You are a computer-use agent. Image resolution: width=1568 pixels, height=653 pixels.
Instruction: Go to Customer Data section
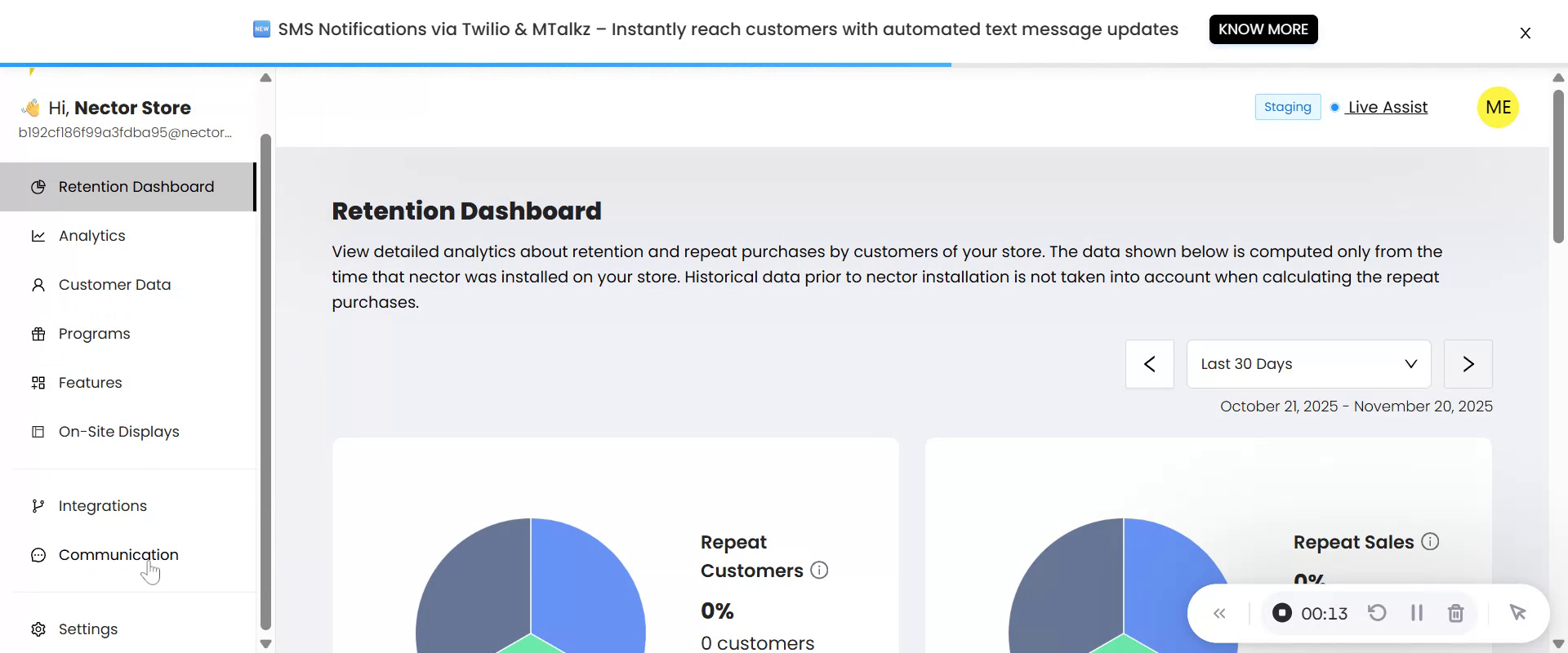click(x=114, y=285)
